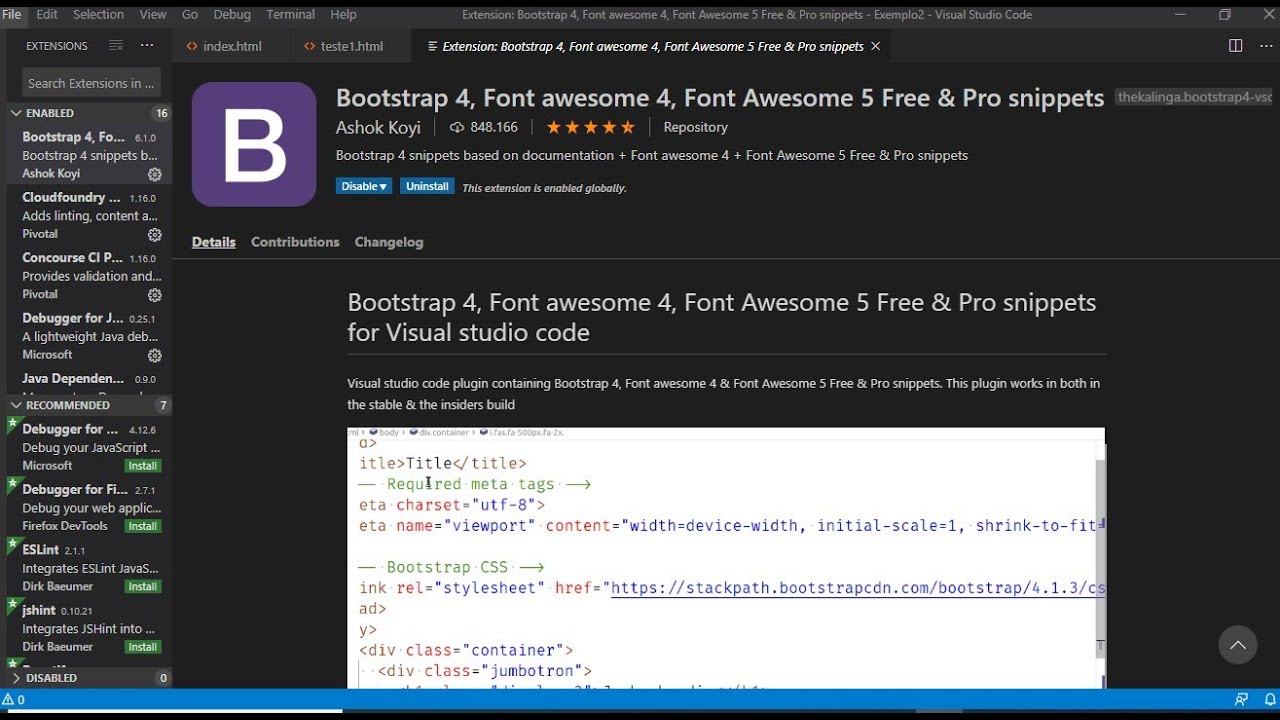Switch to teste1.html tab
This screenshot has width=1280, height=720.
click(351, 46)
